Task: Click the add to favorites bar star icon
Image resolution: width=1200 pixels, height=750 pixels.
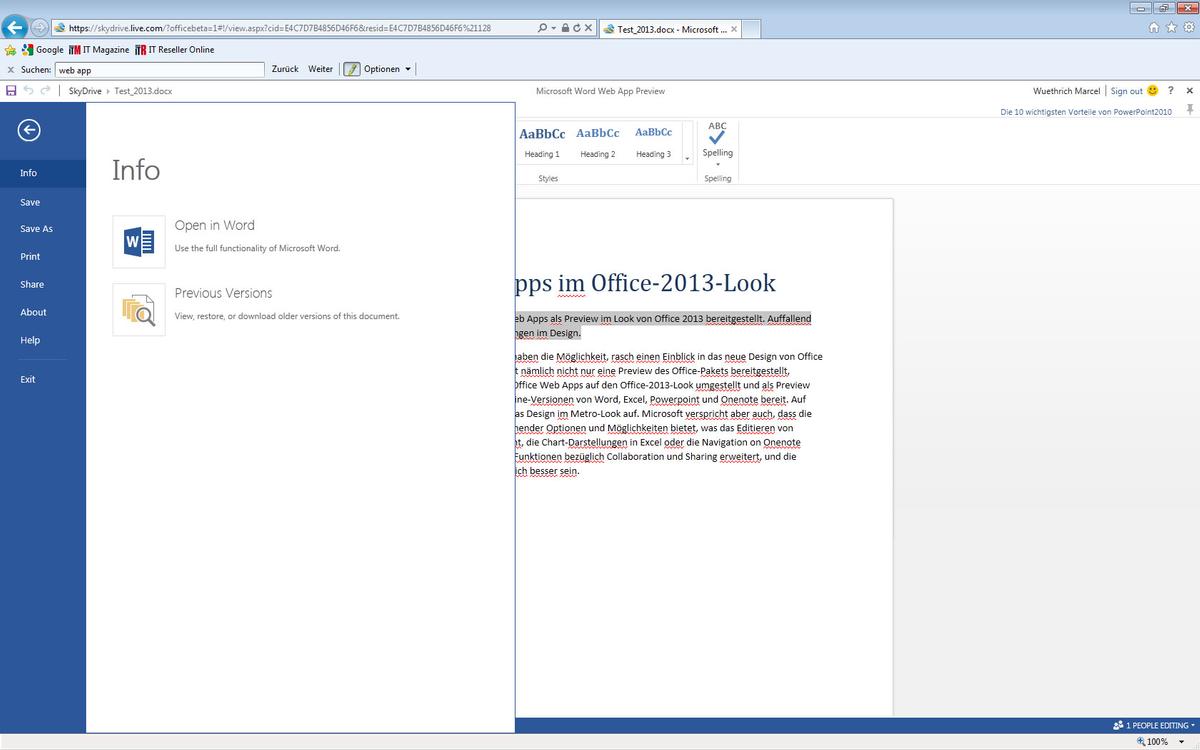Action: (x=11, y=49)
